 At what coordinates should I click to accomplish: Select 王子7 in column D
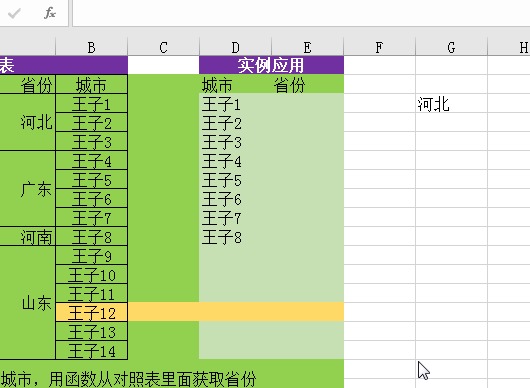pos(235,217)
